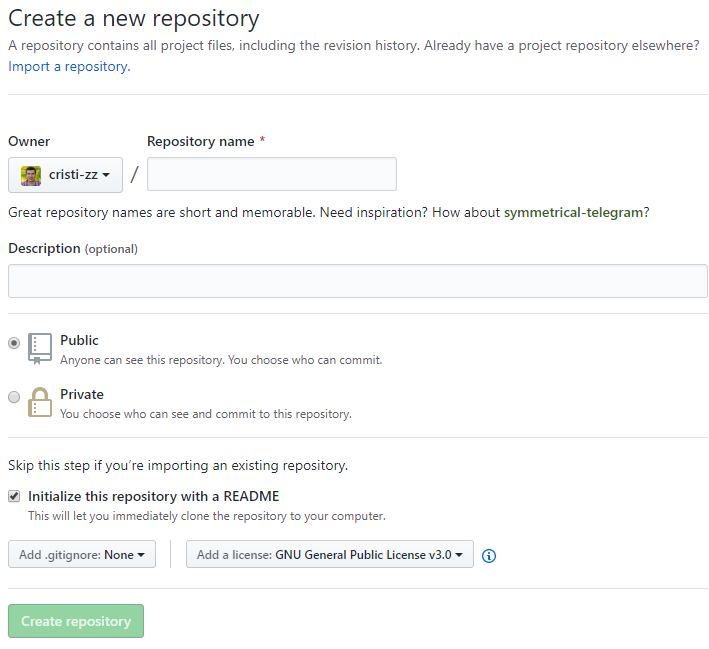The image size is (709, 649).
Task: Click the cristi-zz owner avatar image
Action: pyautogui.click(x=31, y=175)
